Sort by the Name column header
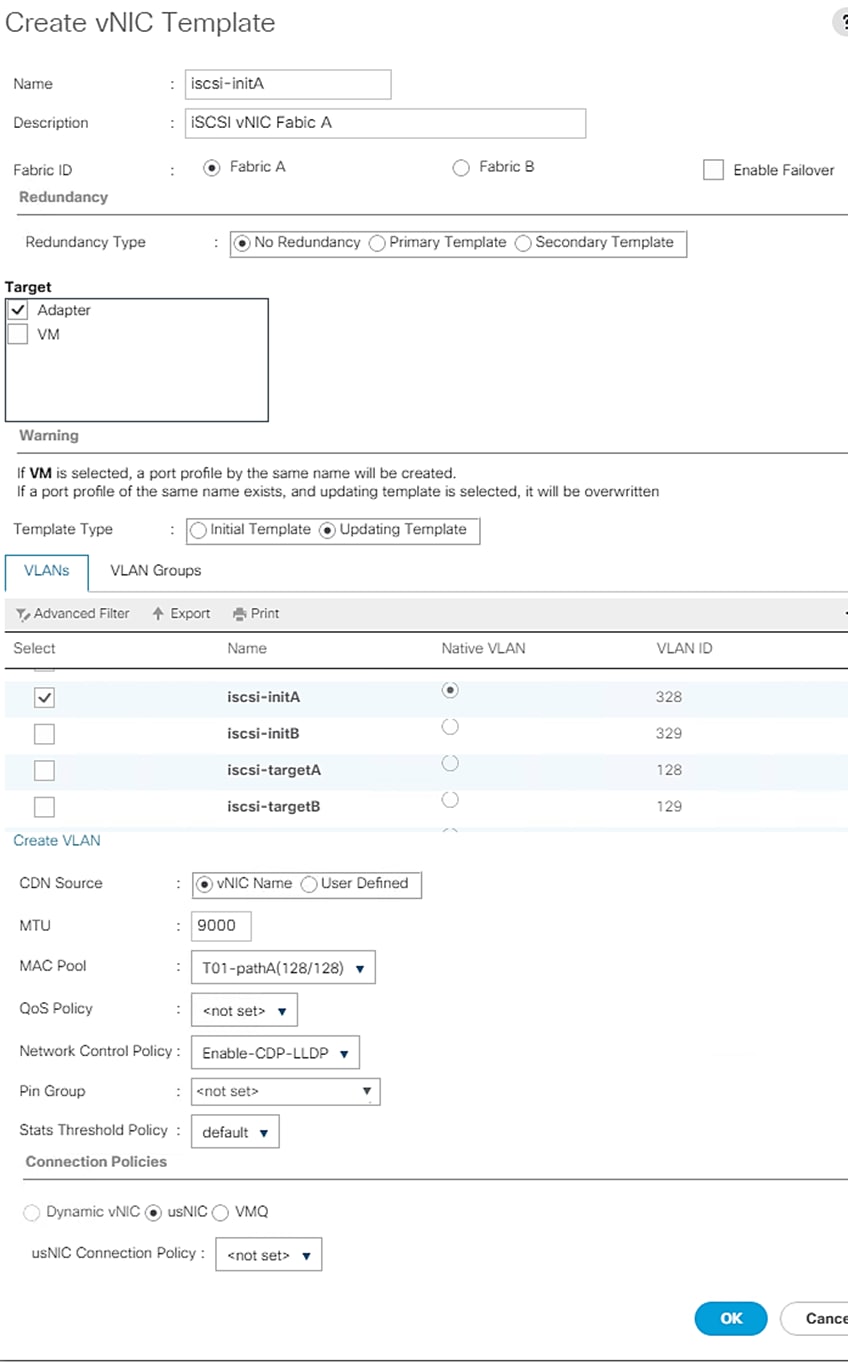The height and width of the screenshot is (1371, 848). tap(247, 649)
